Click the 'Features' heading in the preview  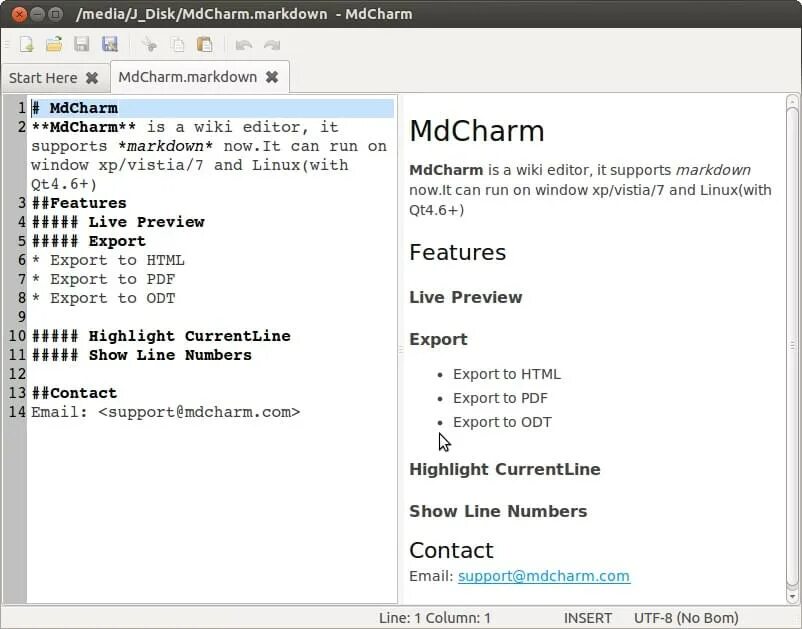[x=458, y=252]
